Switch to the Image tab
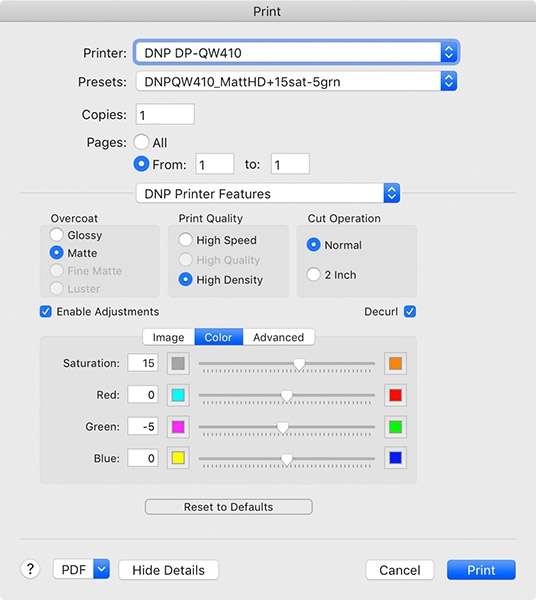 coord(168,337)
